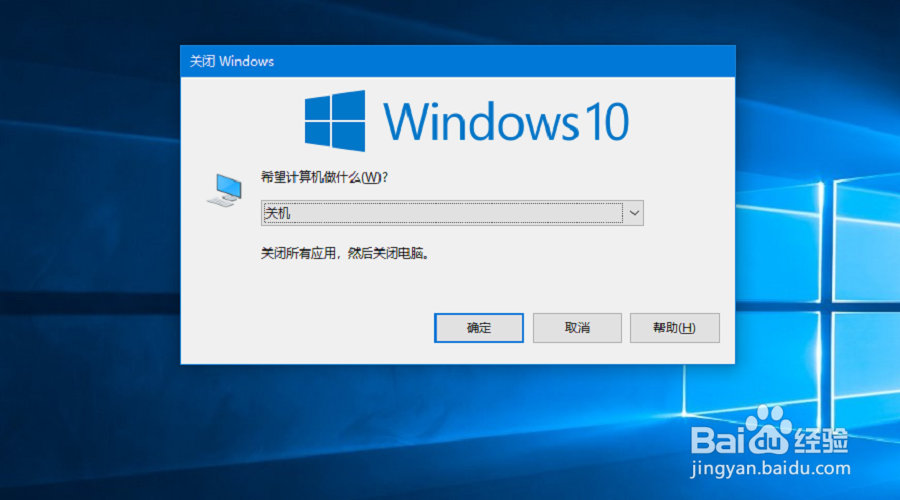900x500 pixels.
Task: Click the computer icon in dialog
Action: click(x=225, y=190)
